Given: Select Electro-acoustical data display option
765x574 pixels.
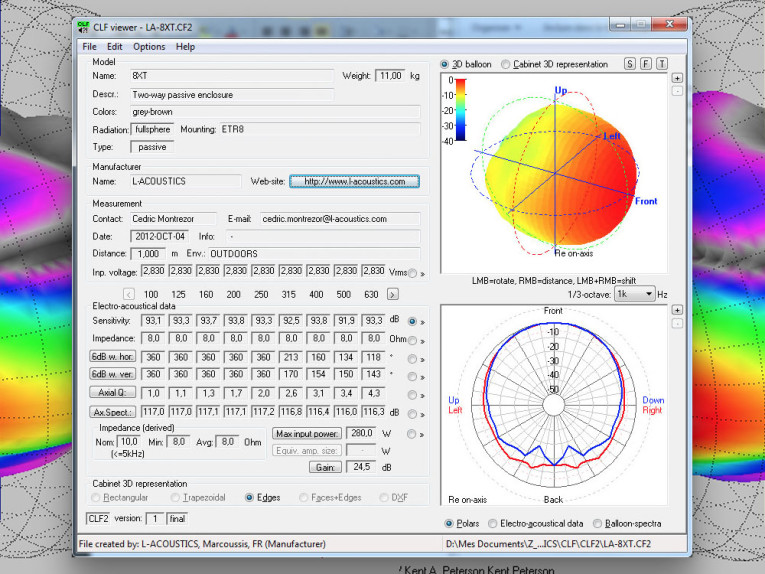Looking at the screenshot, I should point(536,523).
